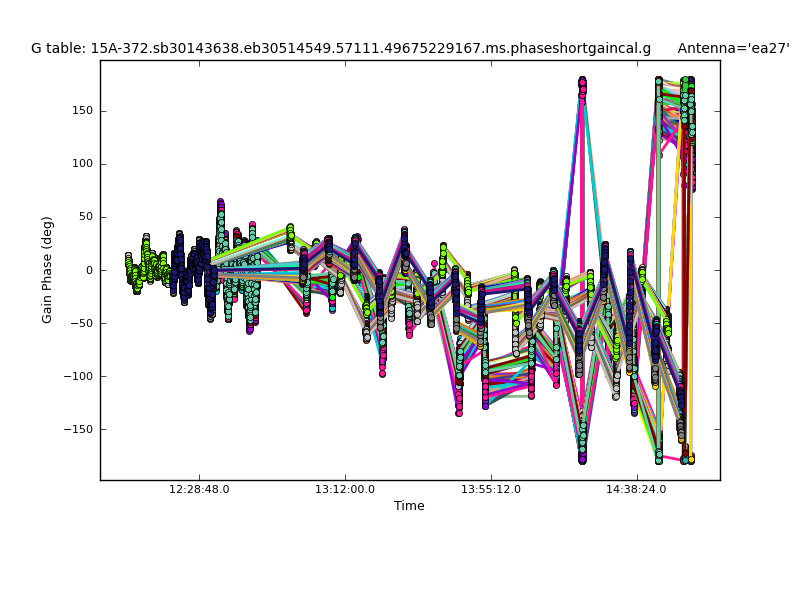The image size is (800, 600).
Task: Click the 100 y-axis tick label
Action: coord(81,164)
